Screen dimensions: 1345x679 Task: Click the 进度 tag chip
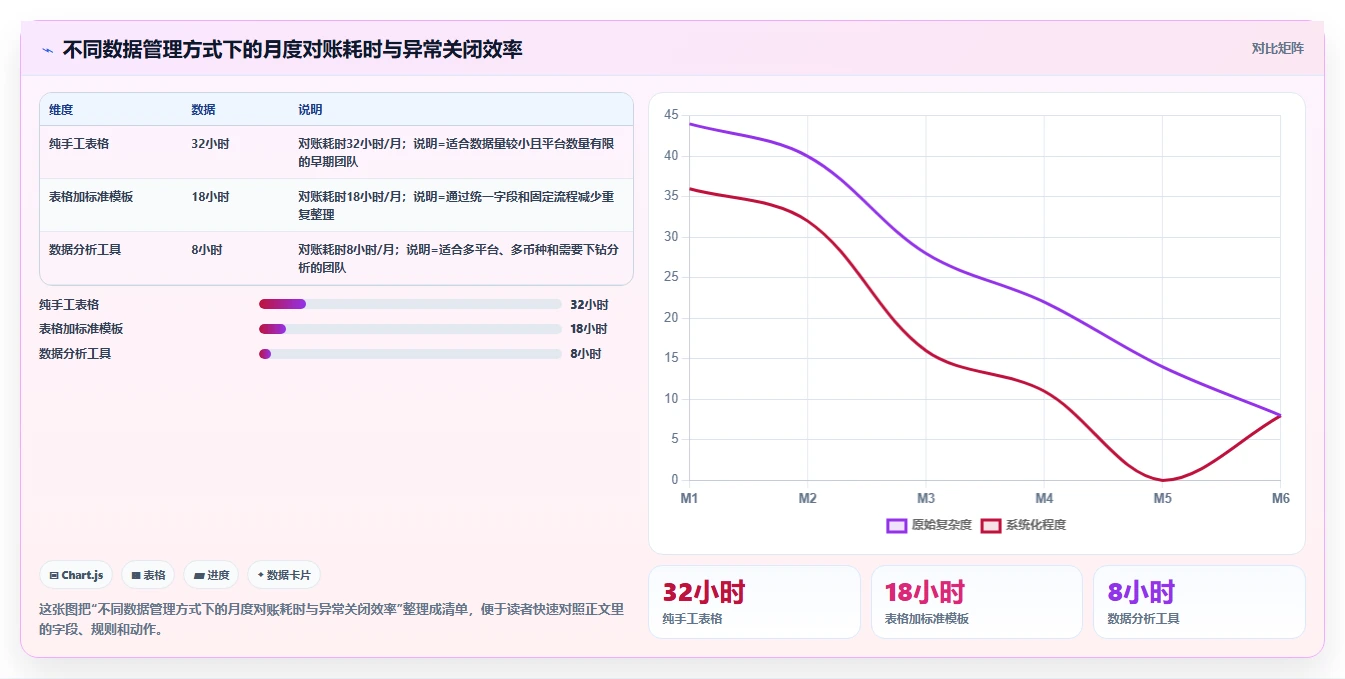[x=211, y=575]
